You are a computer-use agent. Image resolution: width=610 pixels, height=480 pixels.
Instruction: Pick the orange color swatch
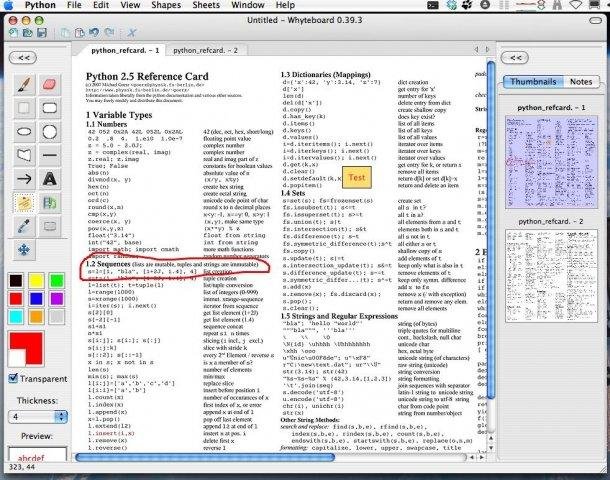[36, 317]
